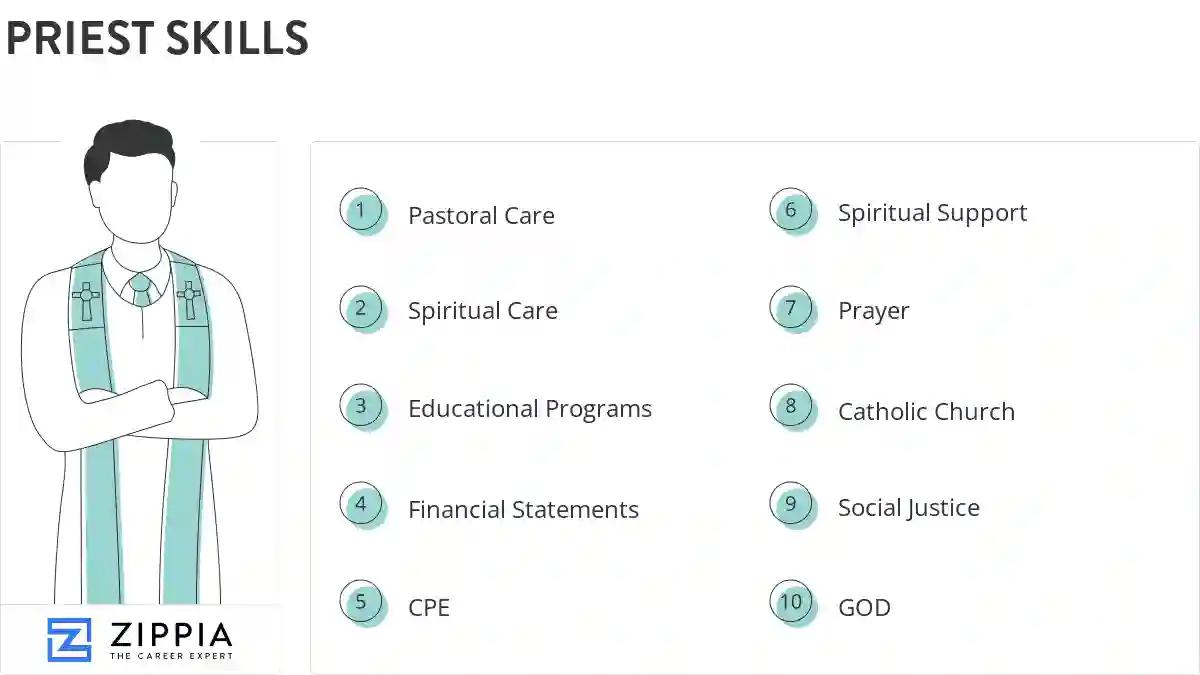Viewport: 1200px width, 675px height.
Task: Select the Social Justice skill text
Action: (x=908, y=508)
